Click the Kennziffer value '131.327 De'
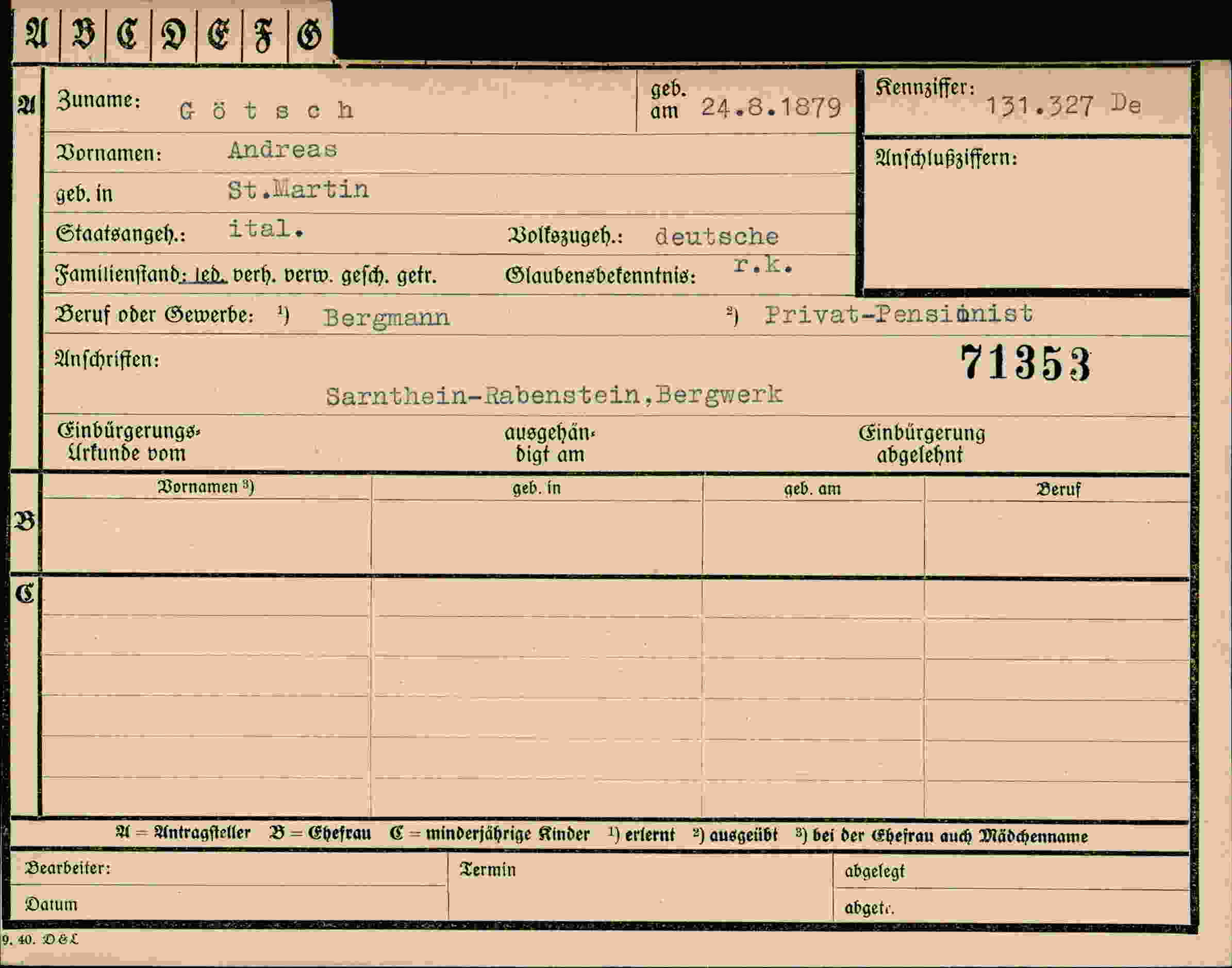1232x968 pixels. pos(1063,106)
